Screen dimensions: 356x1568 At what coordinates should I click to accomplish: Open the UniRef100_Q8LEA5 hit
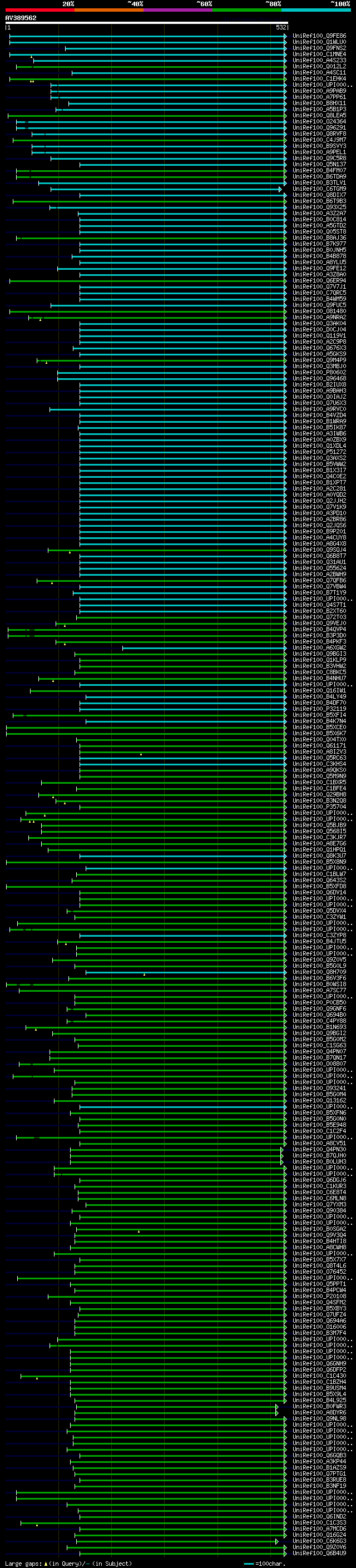coord(319,115)
